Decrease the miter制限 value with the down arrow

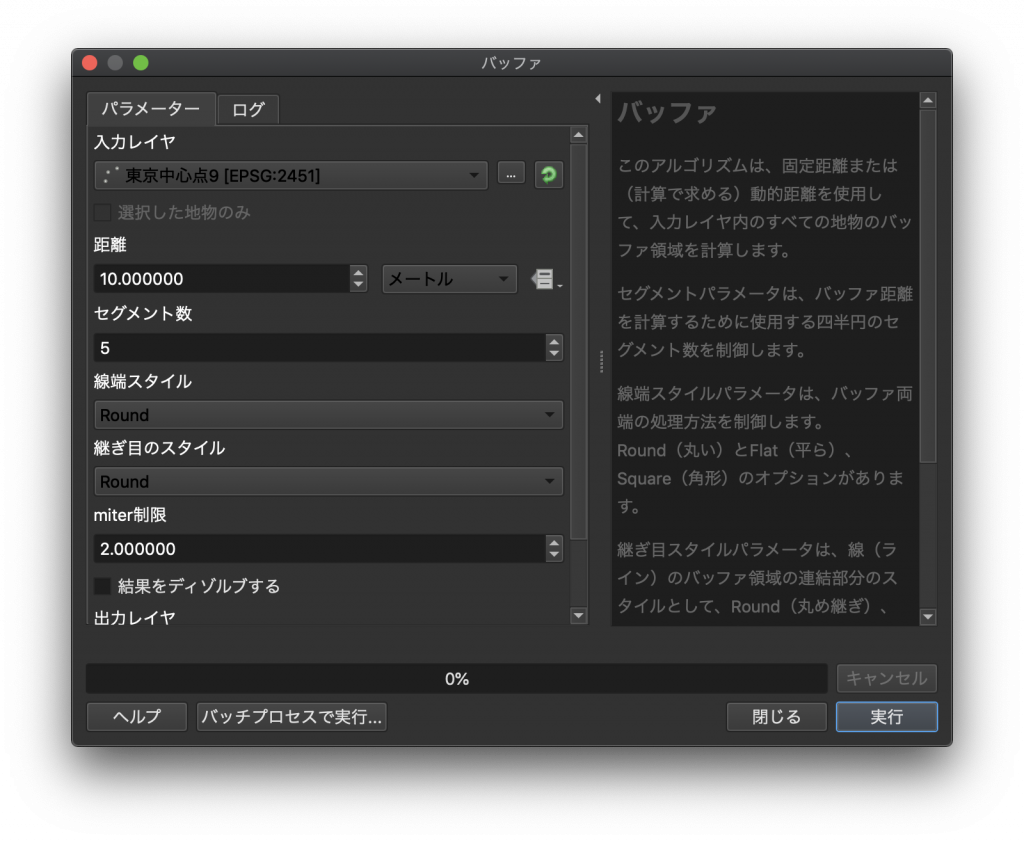point(554,555)
